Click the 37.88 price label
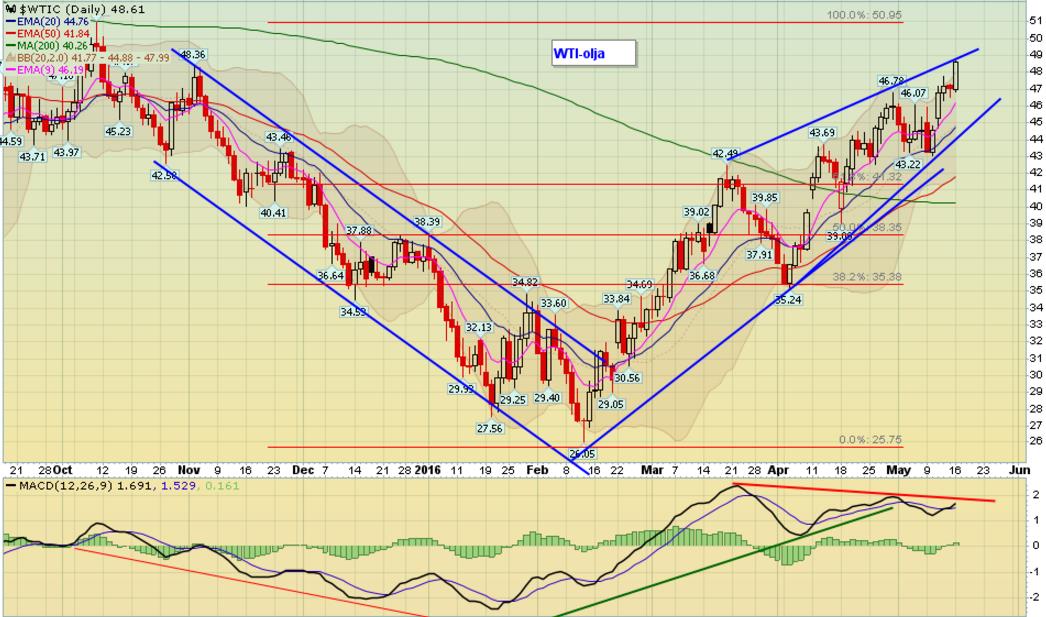 (358, 231)
